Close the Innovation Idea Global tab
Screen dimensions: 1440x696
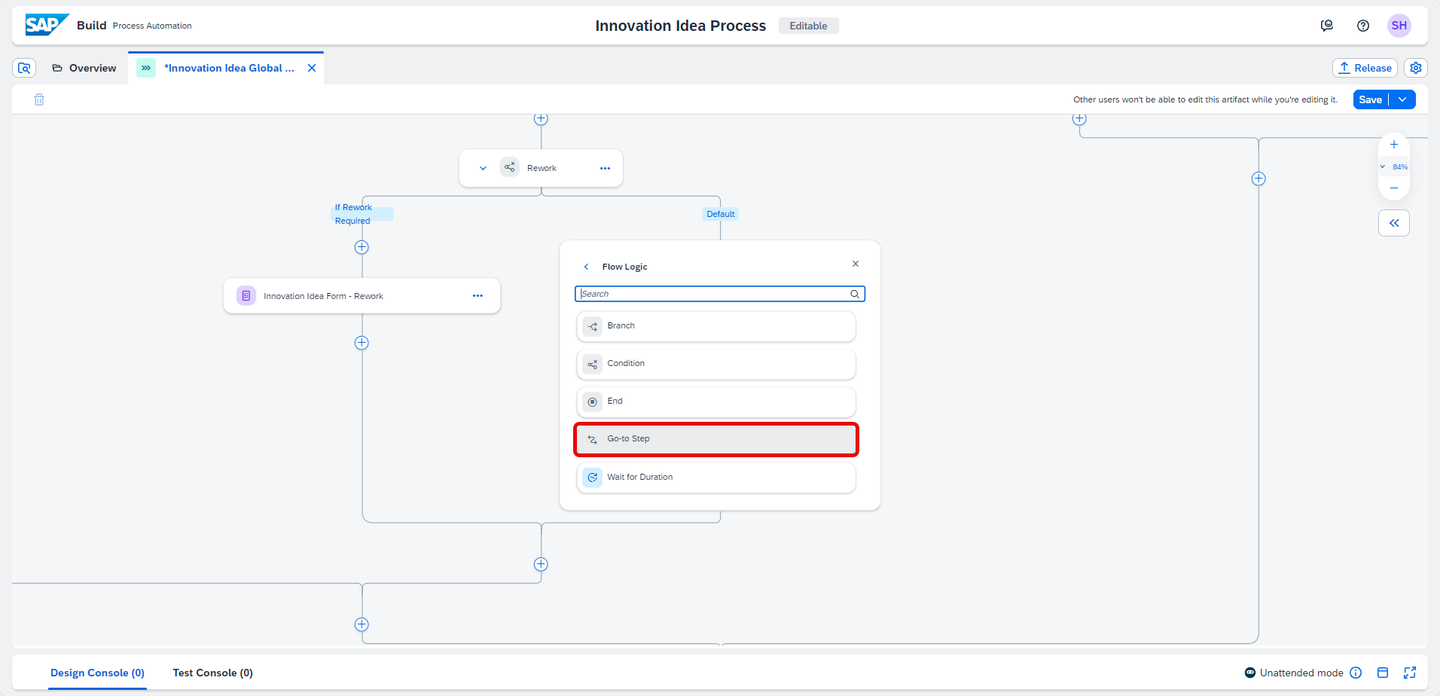(x=311, y=68)
